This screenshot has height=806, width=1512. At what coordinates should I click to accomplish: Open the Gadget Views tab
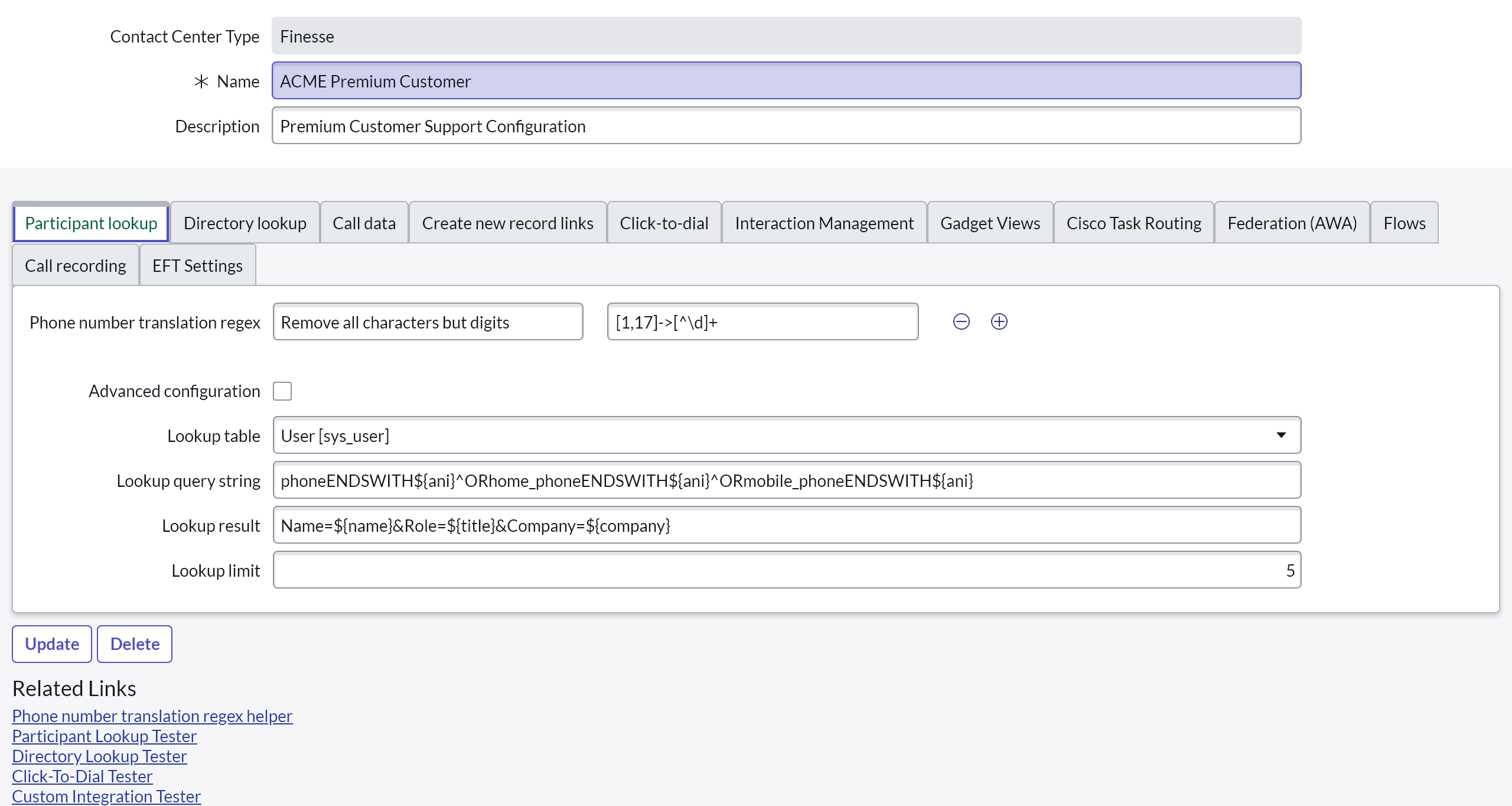tap(990, 223)
